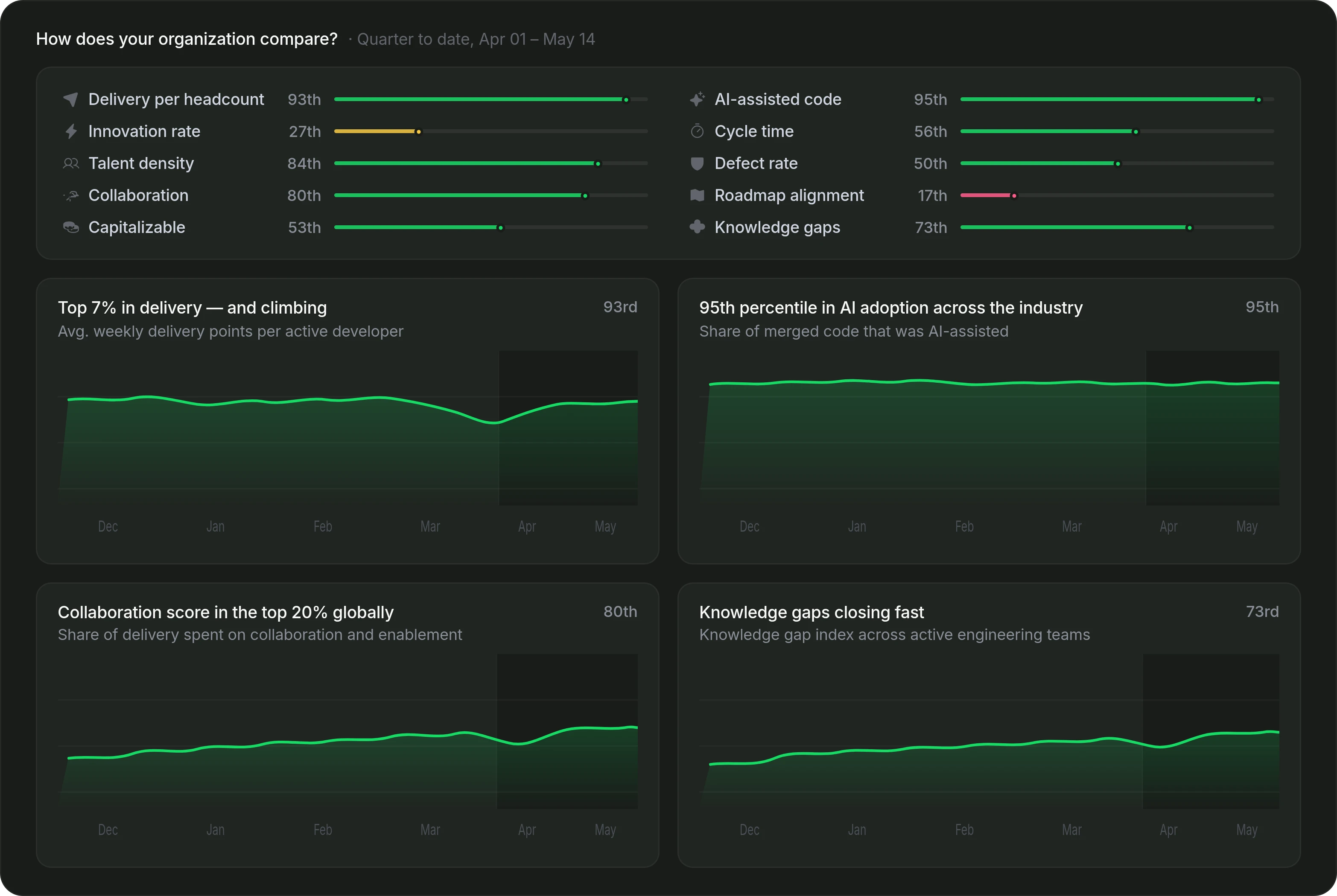The height and width of the screenshot is (896, 1337).
Task: Click the Delivery per headcount paper-plane icon
Action: 70,99
